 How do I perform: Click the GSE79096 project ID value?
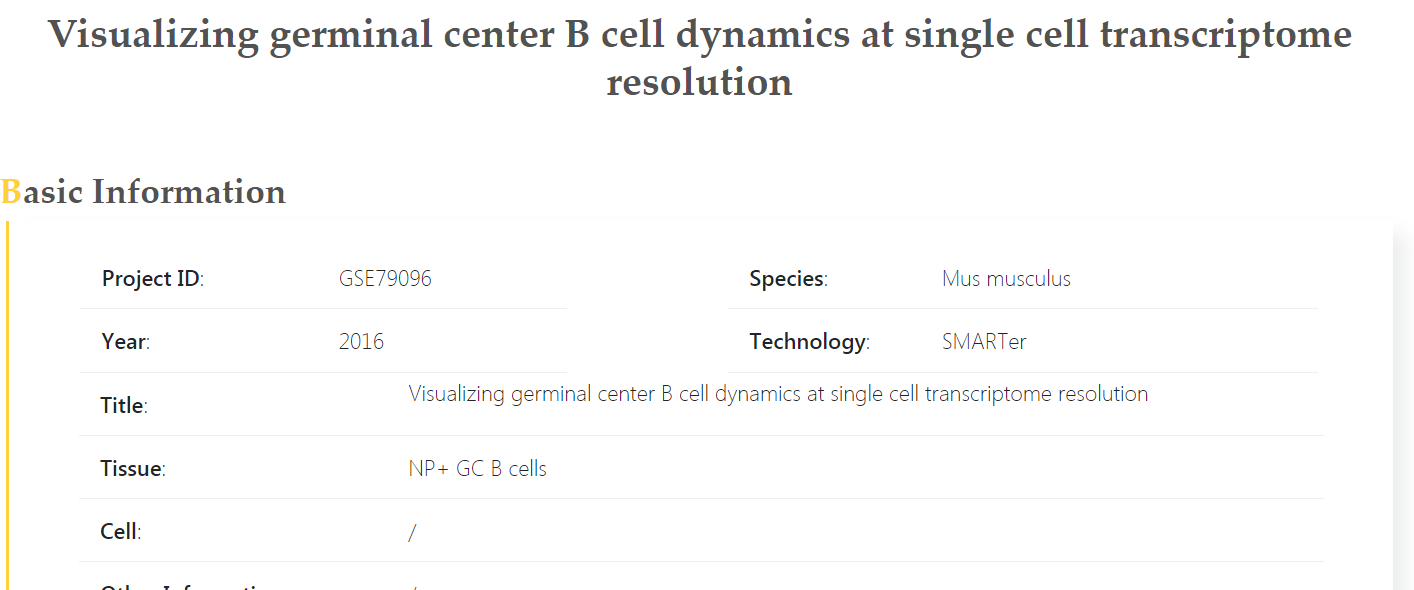point(385,278)
